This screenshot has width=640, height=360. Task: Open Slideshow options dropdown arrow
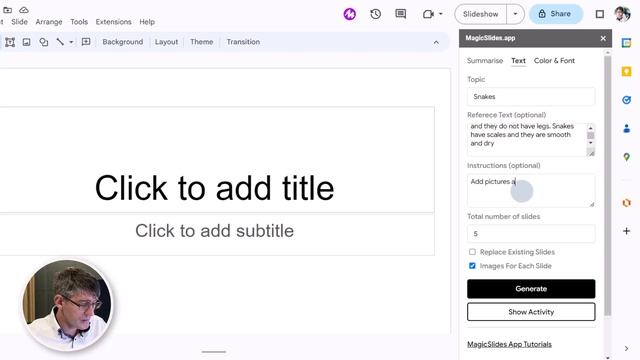click(515, 14)
